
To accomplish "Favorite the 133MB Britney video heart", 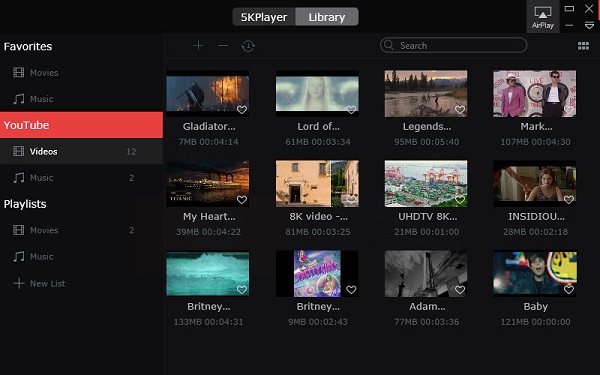I will point(242,290).
